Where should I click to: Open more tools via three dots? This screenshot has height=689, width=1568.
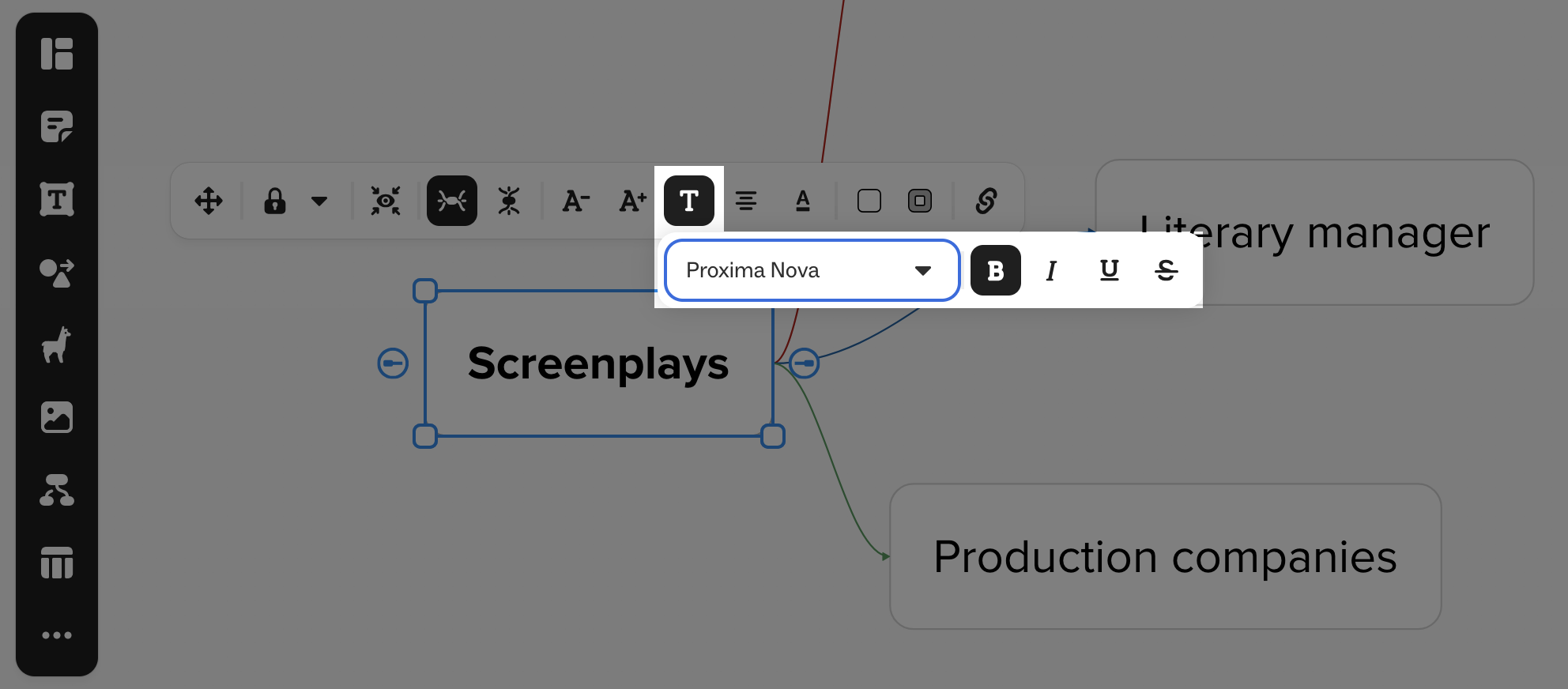pos(57,635)
